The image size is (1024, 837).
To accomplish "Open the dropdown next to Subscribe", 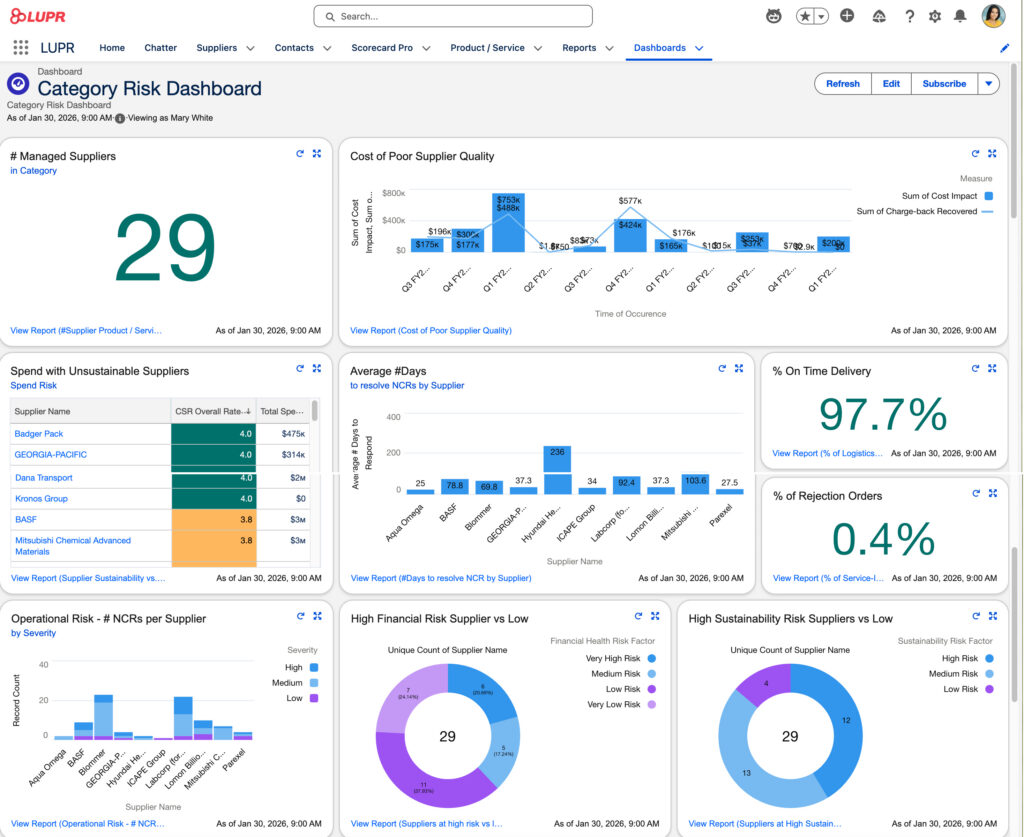I will click(x=988, y=83).
